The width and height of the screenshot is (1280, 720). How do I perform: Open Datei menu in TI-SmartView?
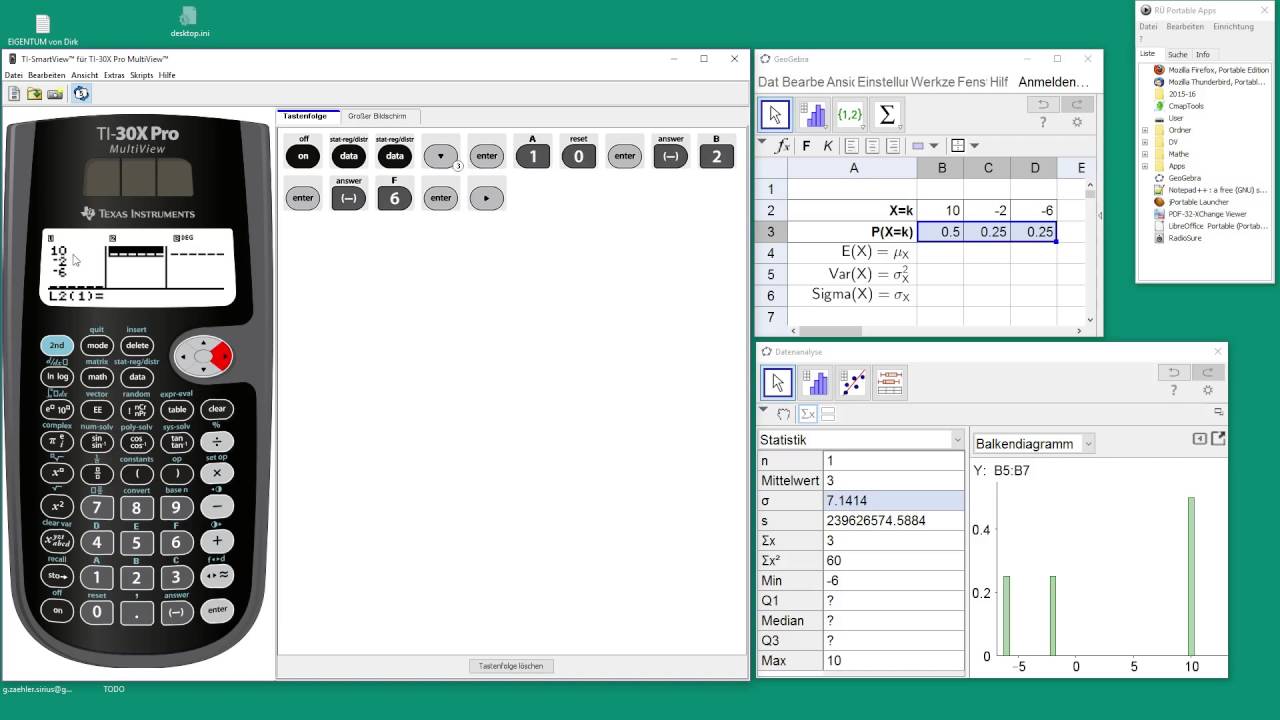(13, 75)
